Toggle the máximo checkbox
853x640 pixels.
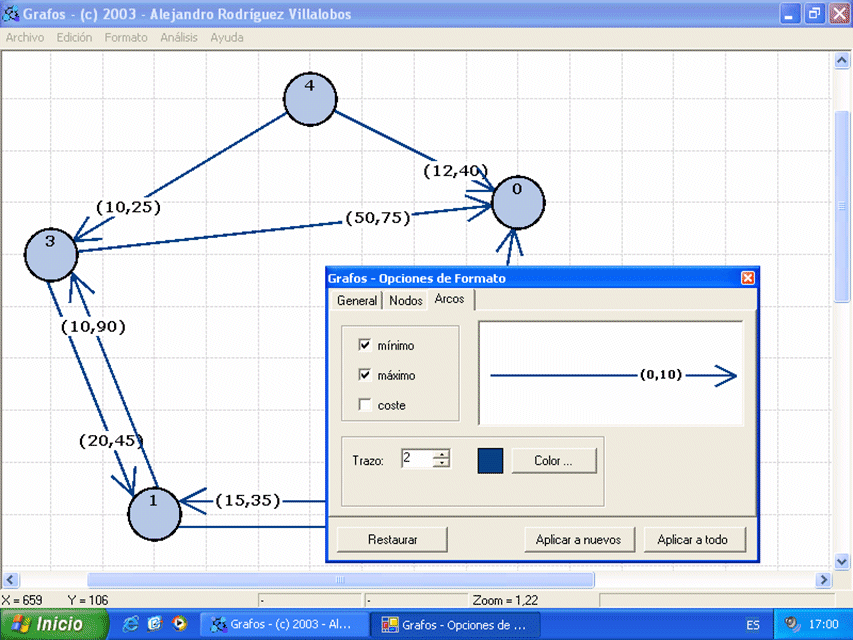click(x=365, y=376)
